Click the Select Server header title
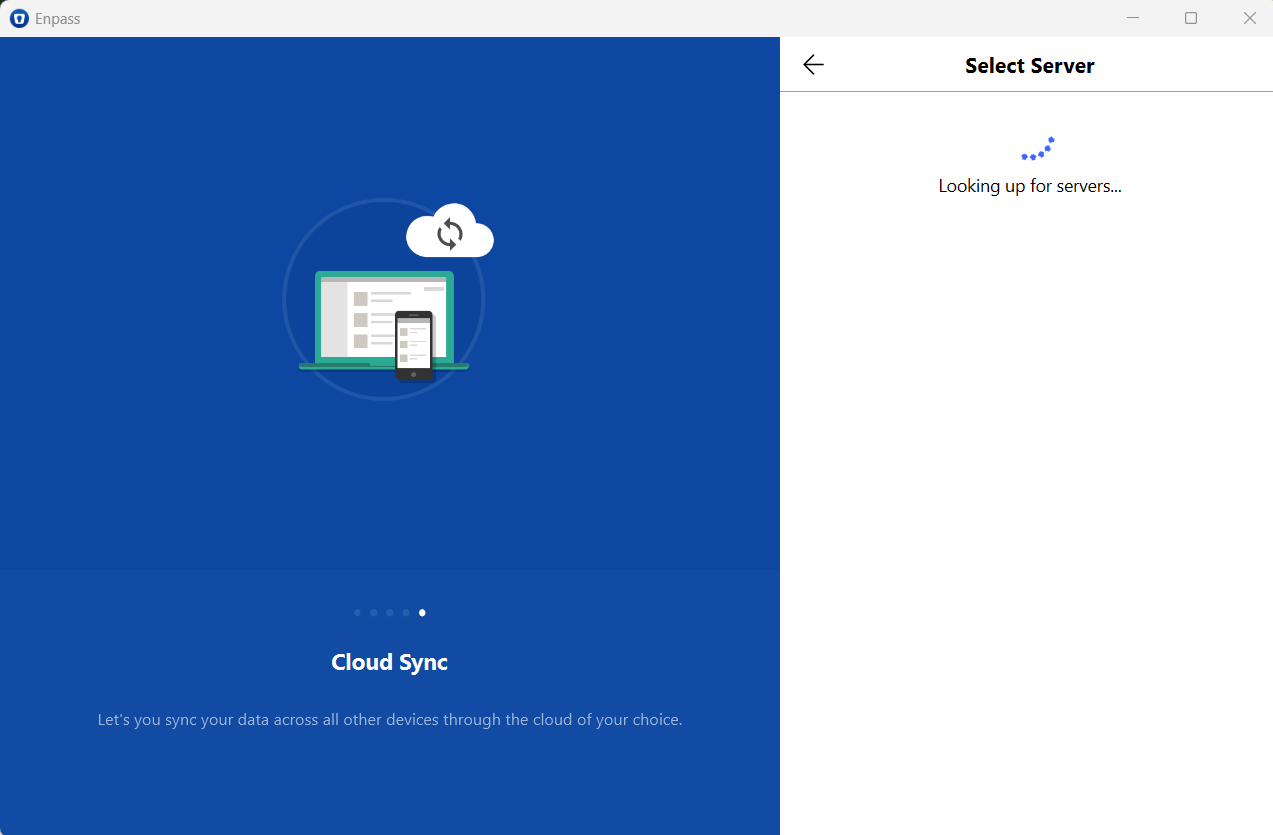 click(x=1029, y=65)
